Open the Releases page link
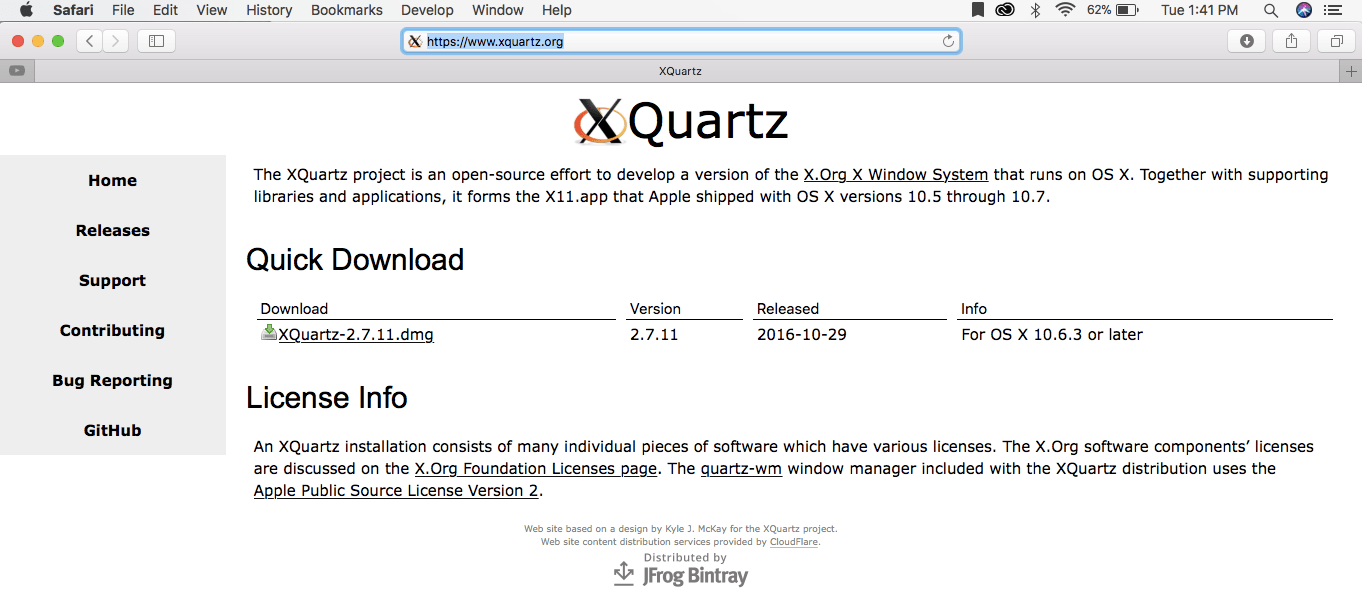This screenshot has height=606, width=1362. point(112,231)
